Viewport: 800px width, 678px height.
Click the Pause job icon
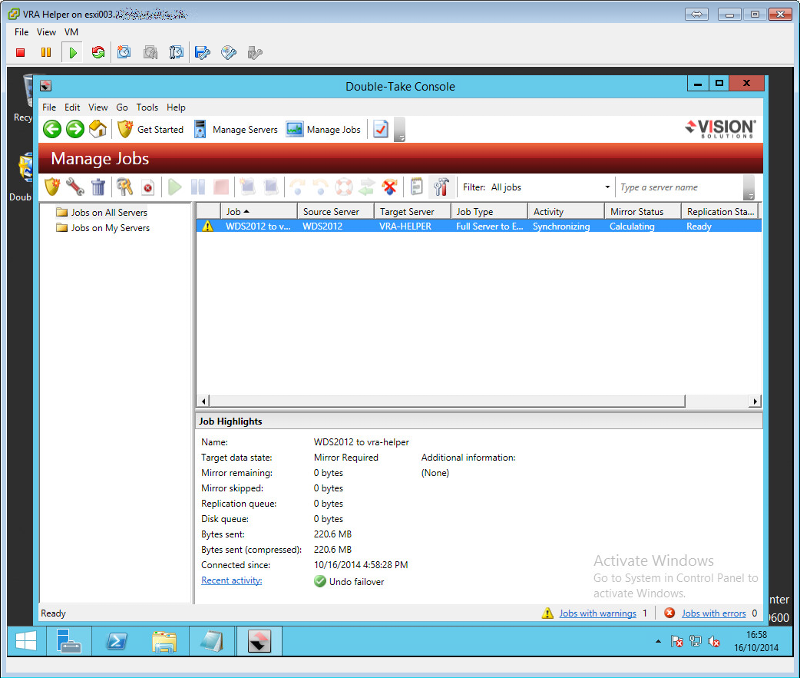[198, 187]
